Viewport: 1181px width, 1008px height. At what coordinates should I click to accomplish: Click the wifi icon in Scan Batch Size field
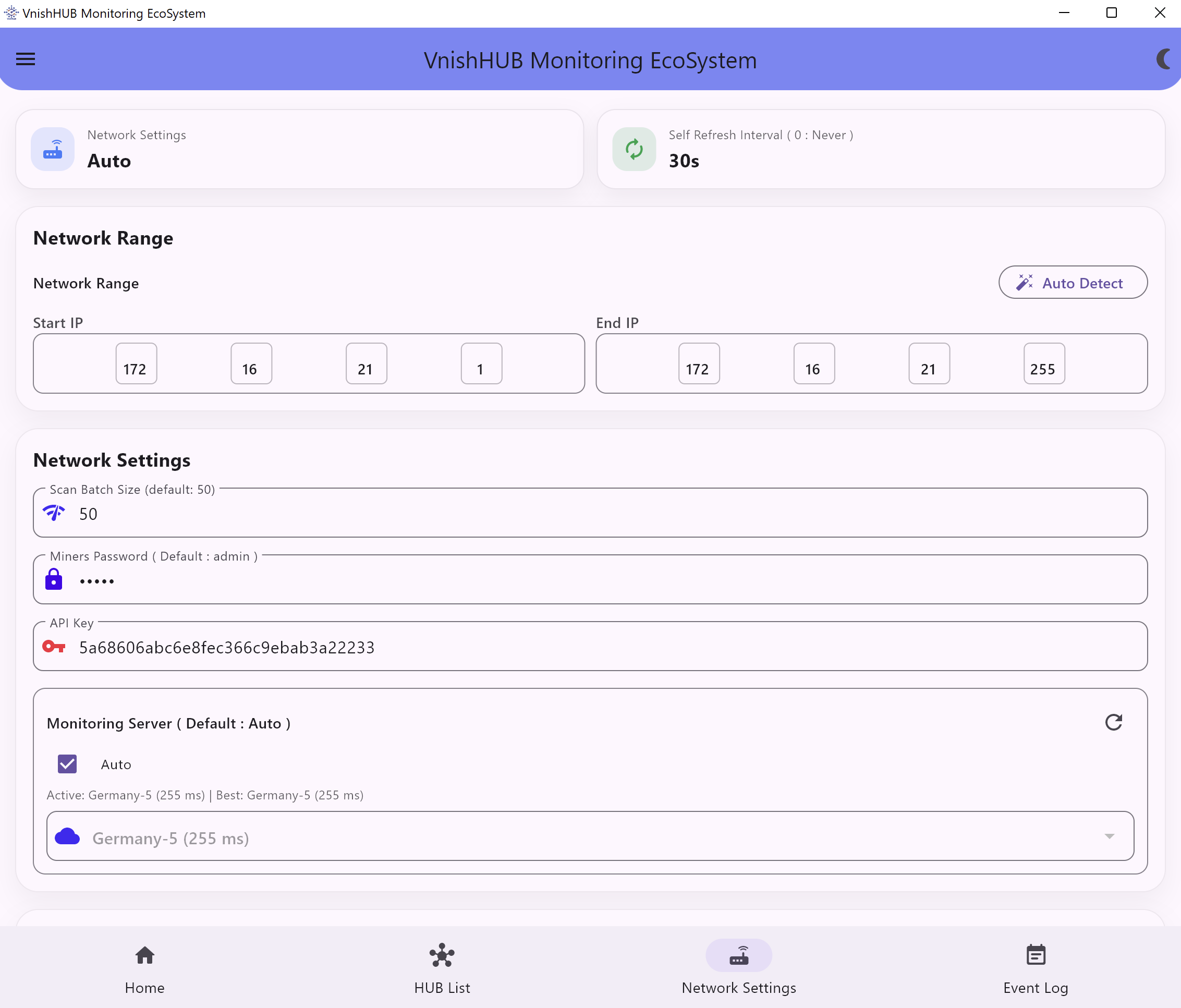point(54,513)
